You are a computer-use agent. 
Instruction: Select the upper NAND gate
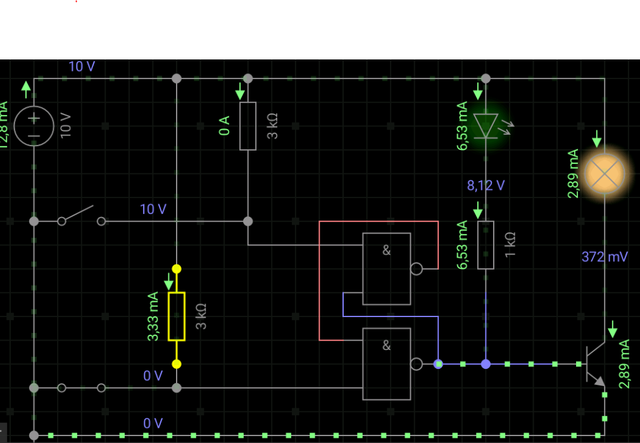coord(387,269)
